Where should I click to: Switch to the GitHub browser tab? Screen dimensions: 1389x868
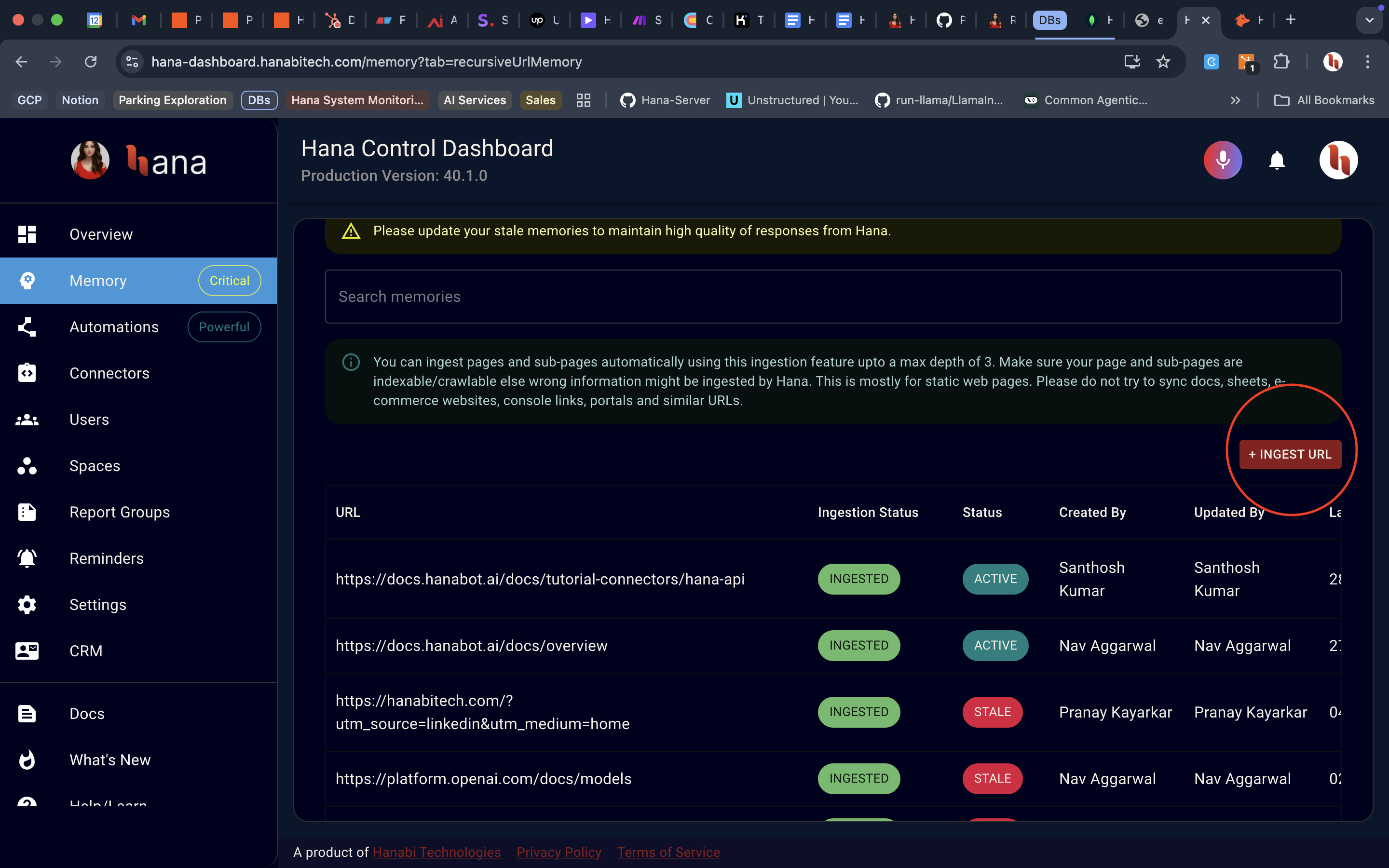[x=951, y=20]
